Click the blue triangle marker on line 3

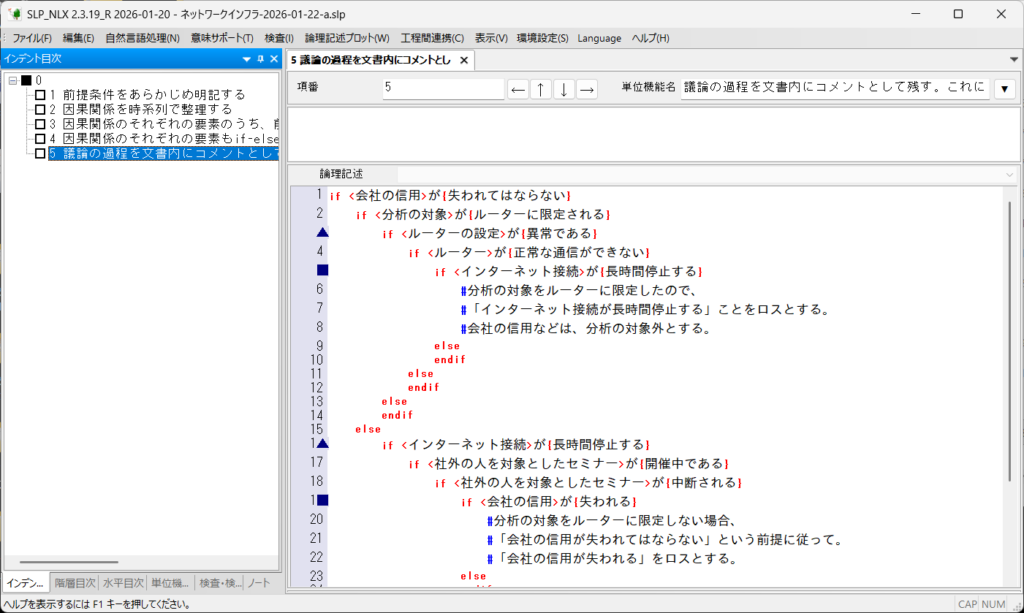point(322,233)
